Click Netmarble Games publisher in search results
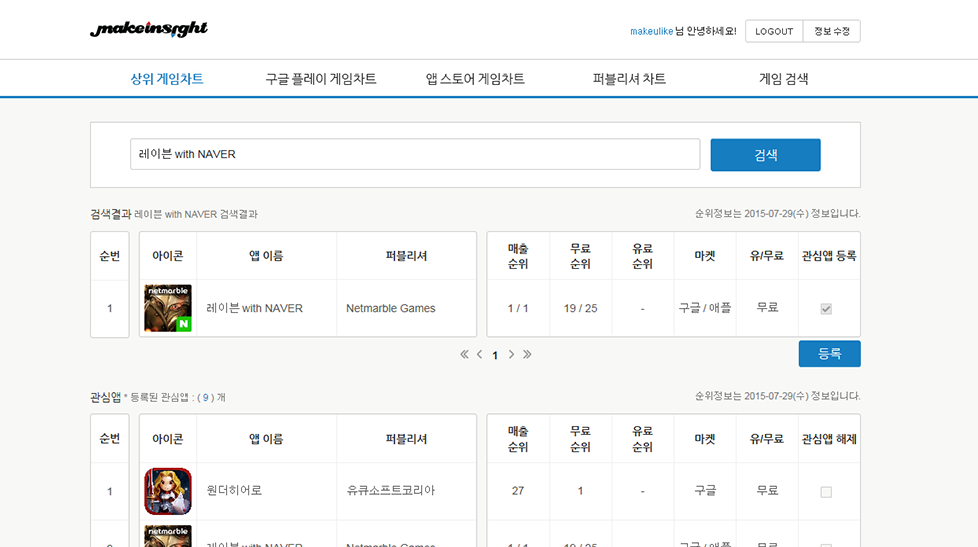This screenshot has width=978, height=547. 390,308
